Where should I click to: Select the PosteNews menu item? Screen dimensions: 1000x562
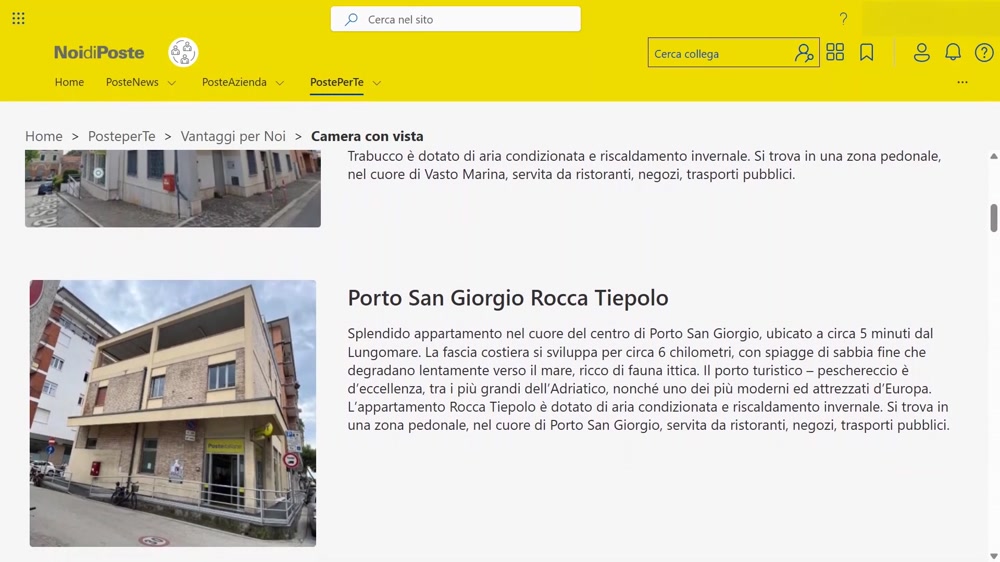(x=132, y=82)
